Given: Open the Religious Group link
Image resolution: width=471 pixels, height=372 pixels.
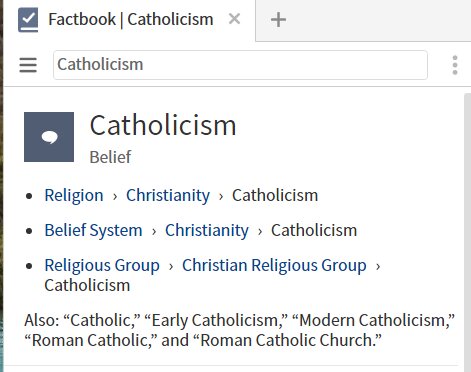Looking at the screenshot, I should tap(102, 265).
